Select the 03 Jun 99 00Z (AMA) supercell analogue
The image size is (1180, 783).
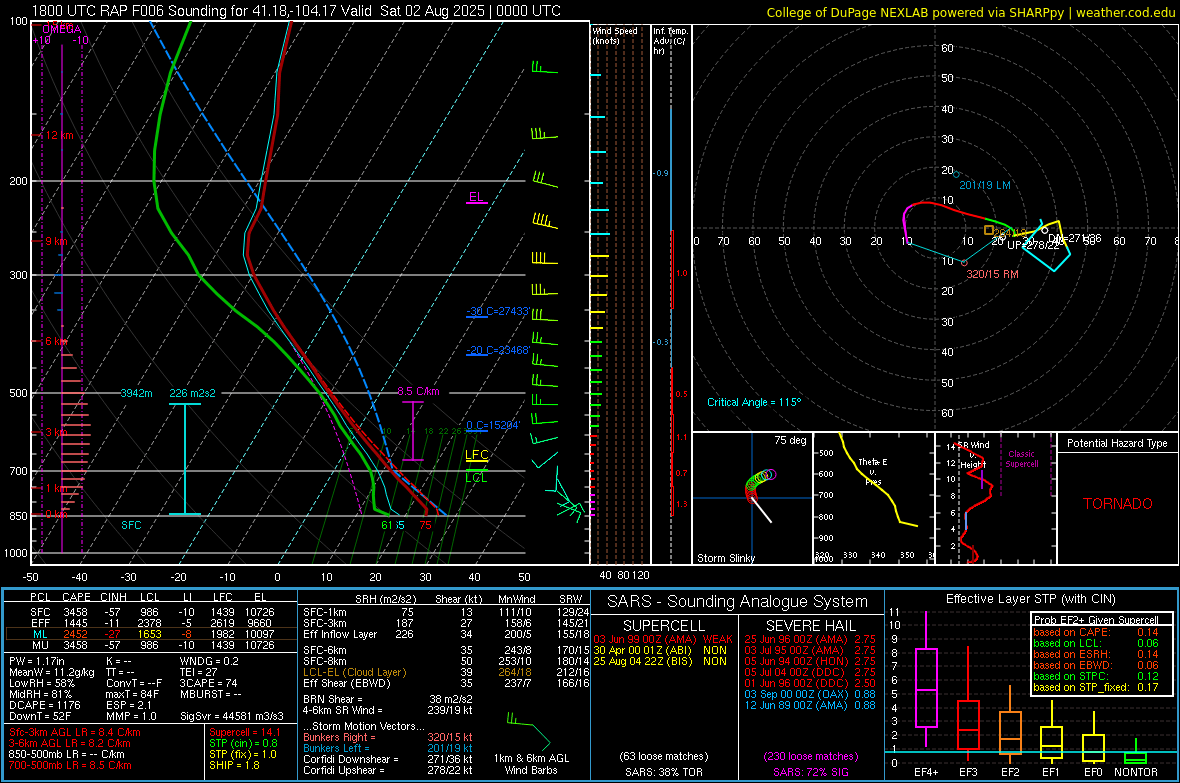coord(663,639)
